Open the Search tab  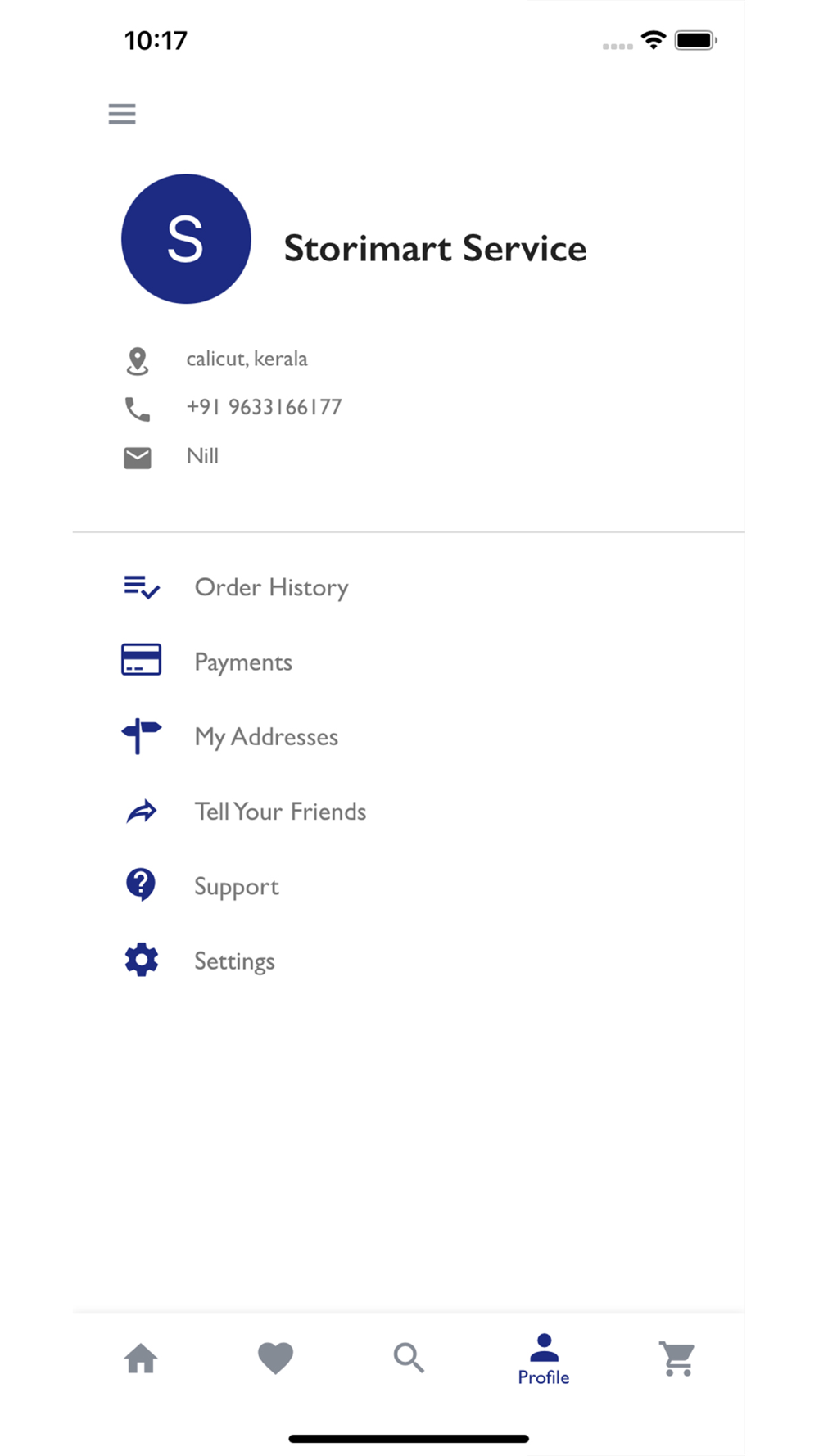[x=409, y=1358]
